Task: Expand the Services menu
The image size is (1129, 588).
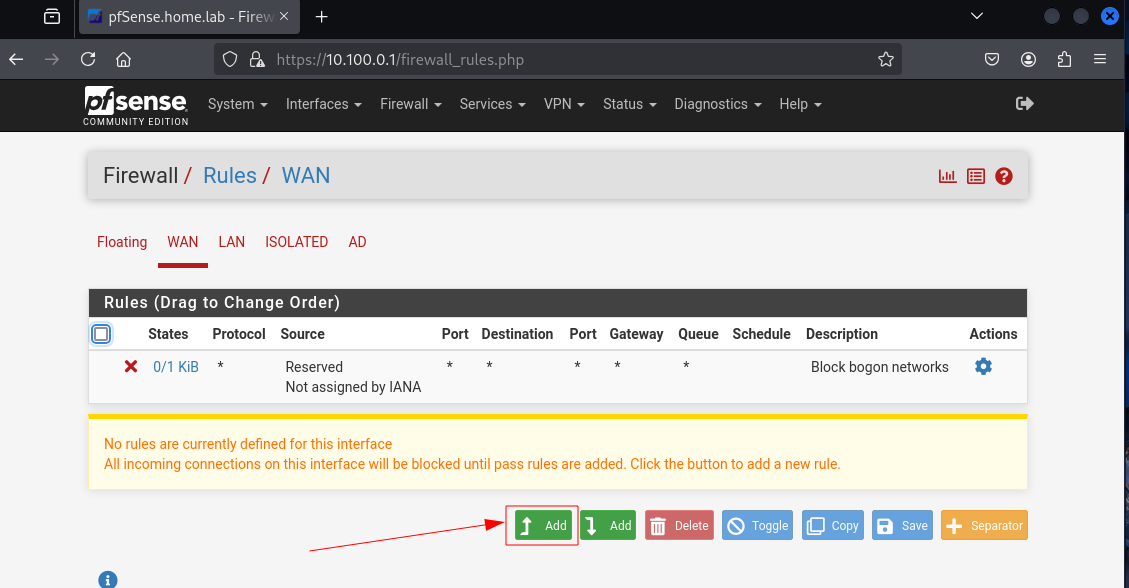Action: click(492, 104)
